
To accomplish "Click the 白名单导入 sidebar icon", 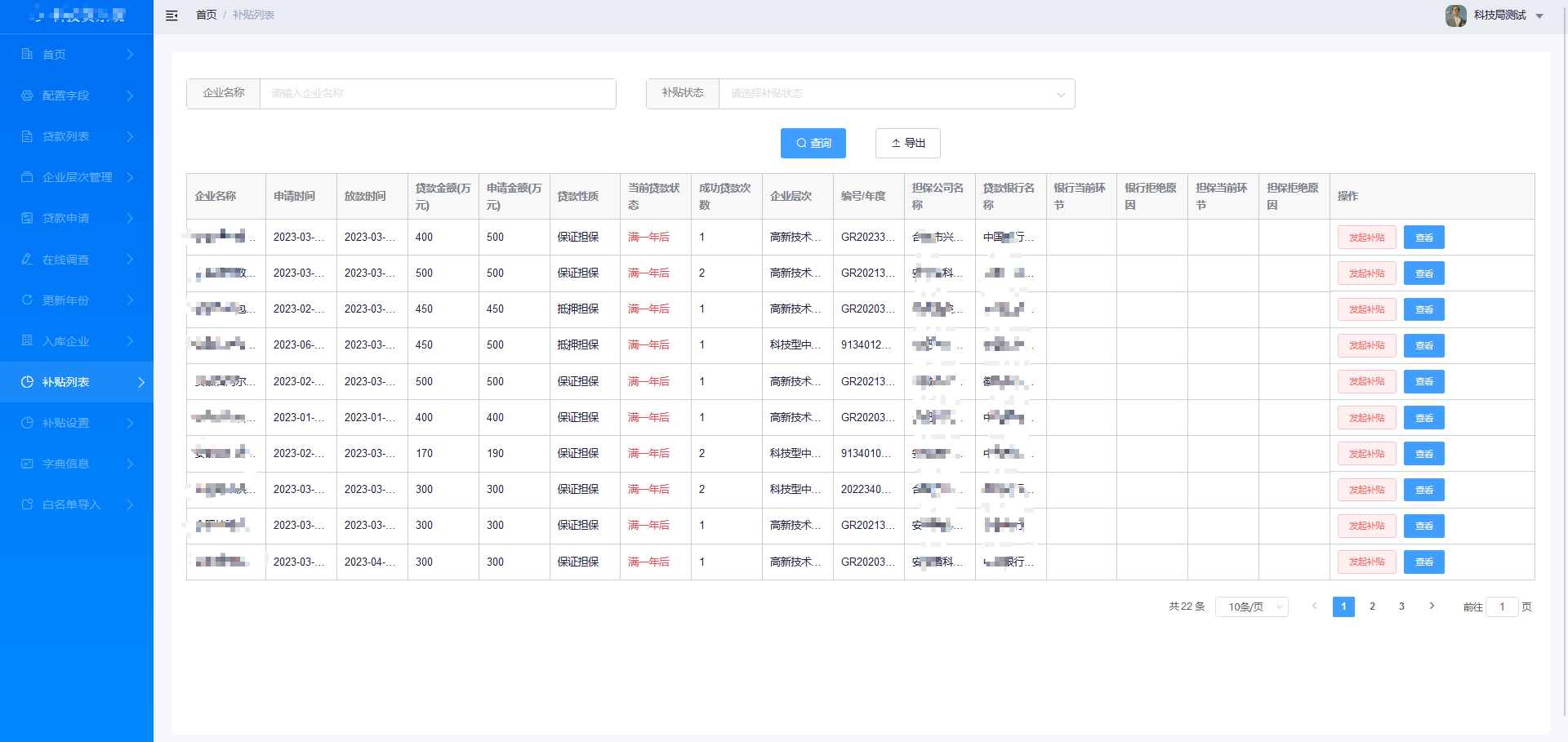I will pos(27,504).
